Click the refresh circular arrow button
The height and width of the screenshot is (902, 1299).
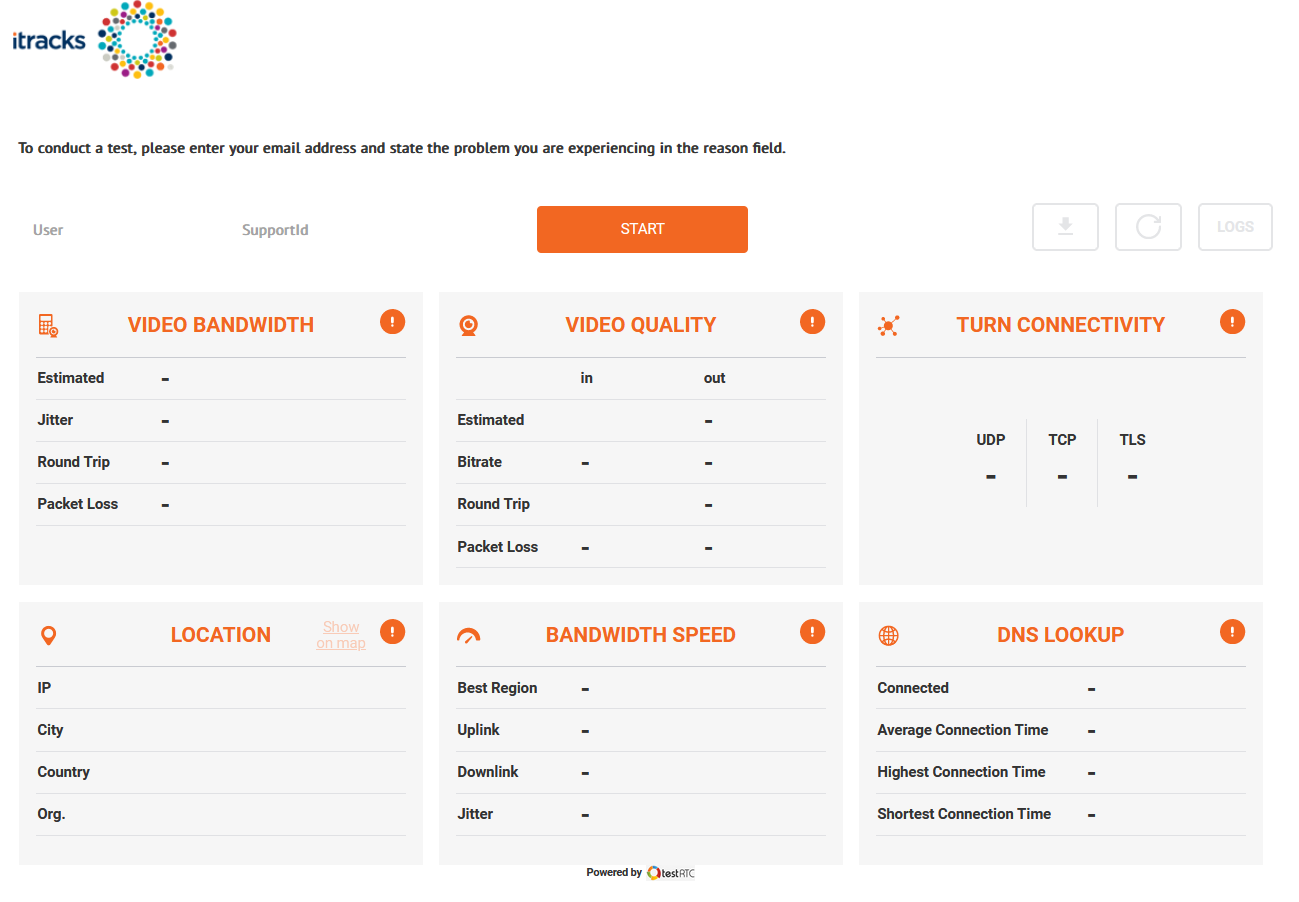pos(1149,227)
